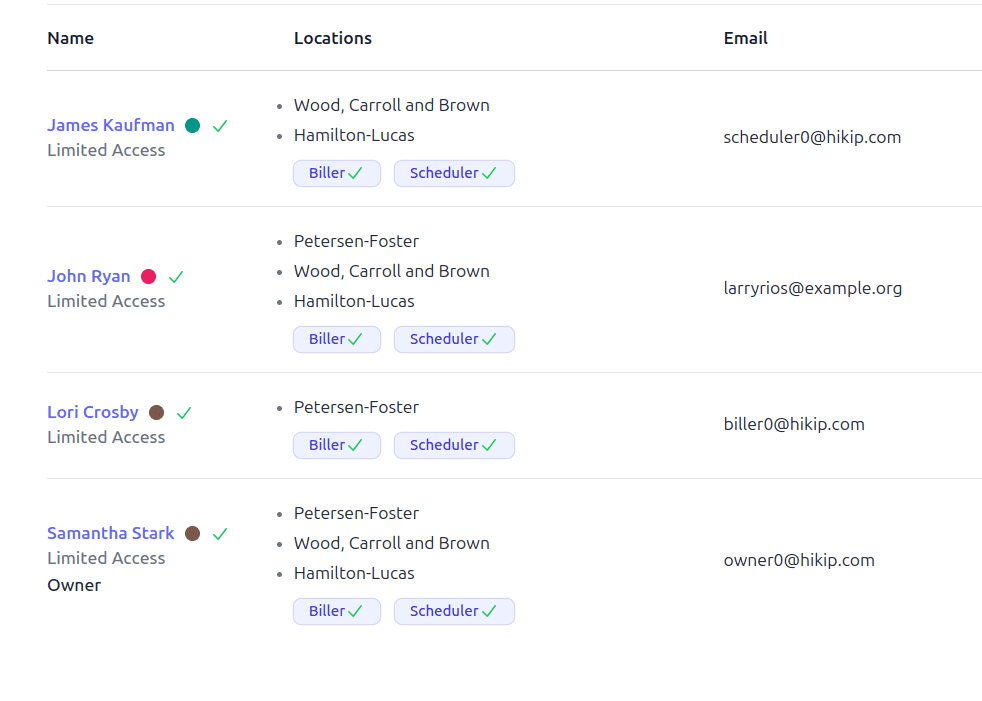Screen dimensions: 982x701
Task: Click Biller badge in Lori Crosby row
Action: pos(337,445)
